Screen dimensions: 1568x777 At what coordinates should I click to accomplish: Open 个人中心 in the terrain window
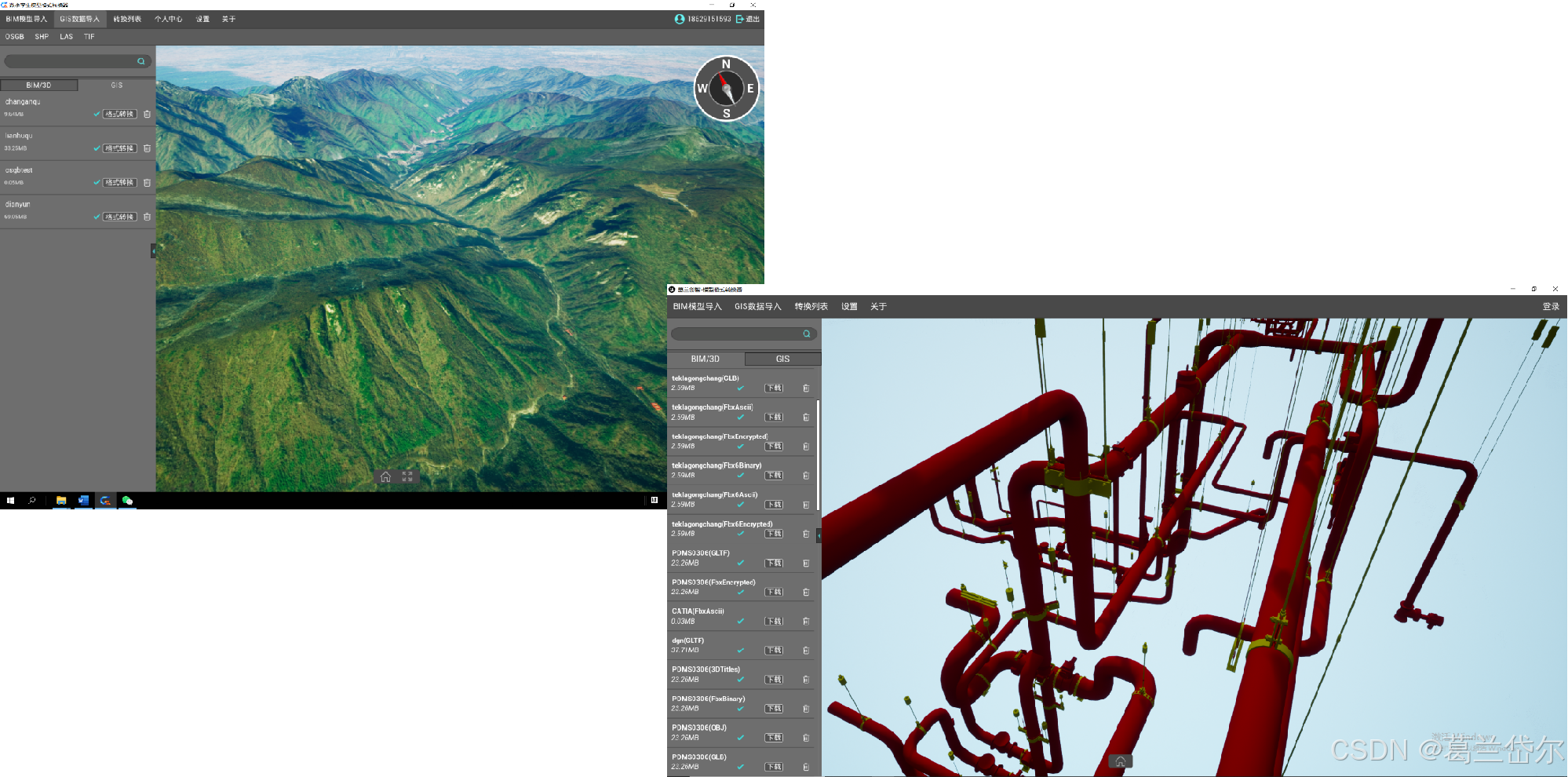click(x=168, y=19)
